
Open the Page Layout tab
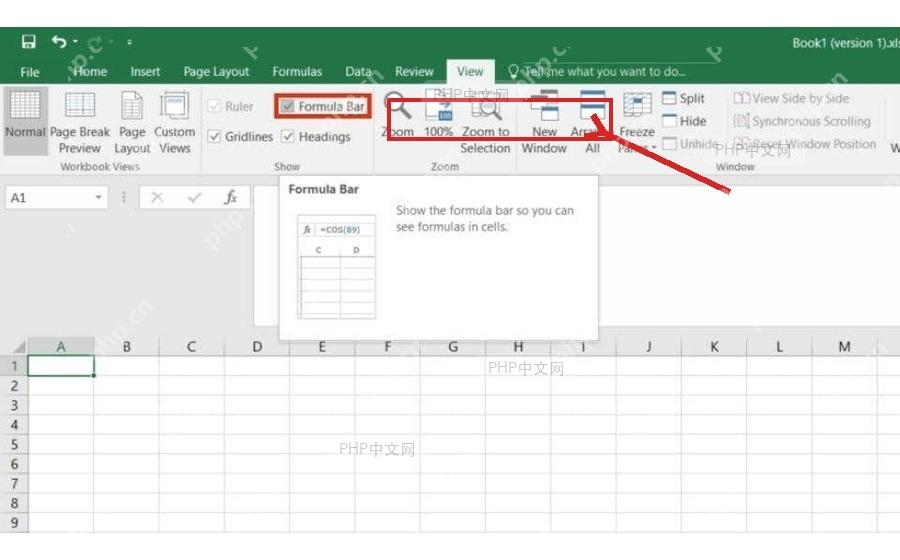click(x=216, y=72)
